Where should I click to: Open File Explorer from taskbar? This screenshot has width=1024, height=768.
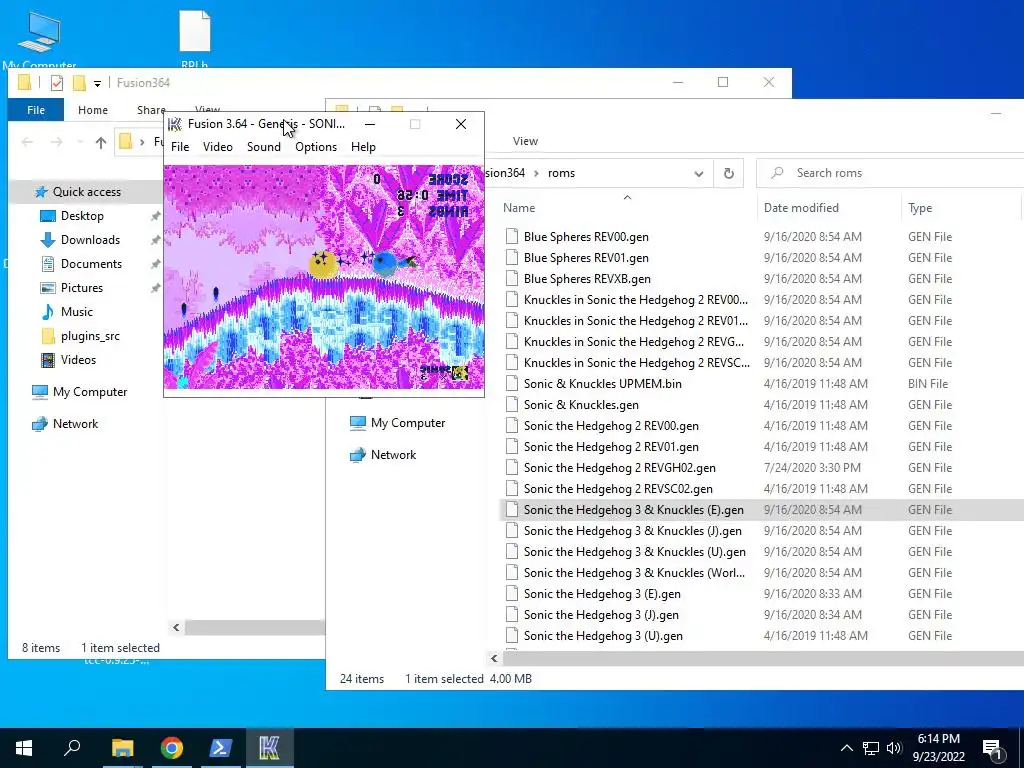(x=122, y=748)
